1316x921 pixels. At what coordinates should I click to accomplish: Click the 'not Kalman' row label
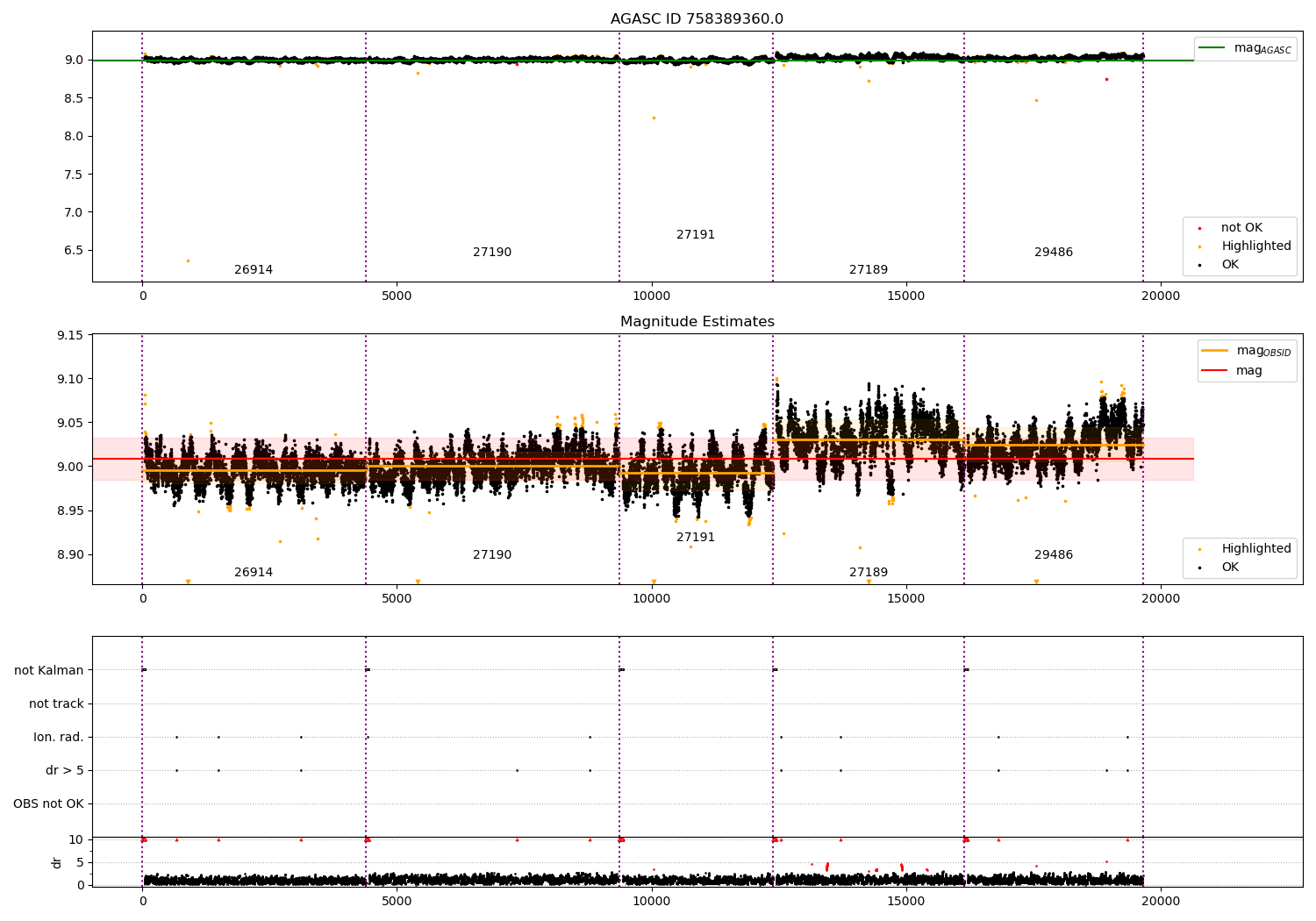point(49,671)
